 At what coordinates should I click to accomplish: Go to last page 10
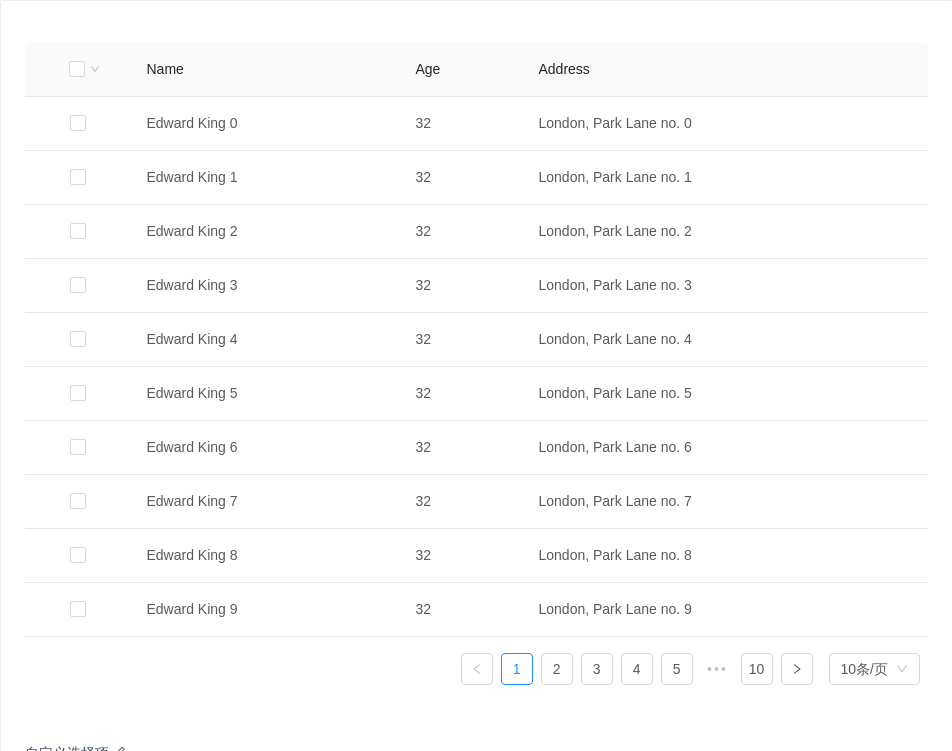757,669
